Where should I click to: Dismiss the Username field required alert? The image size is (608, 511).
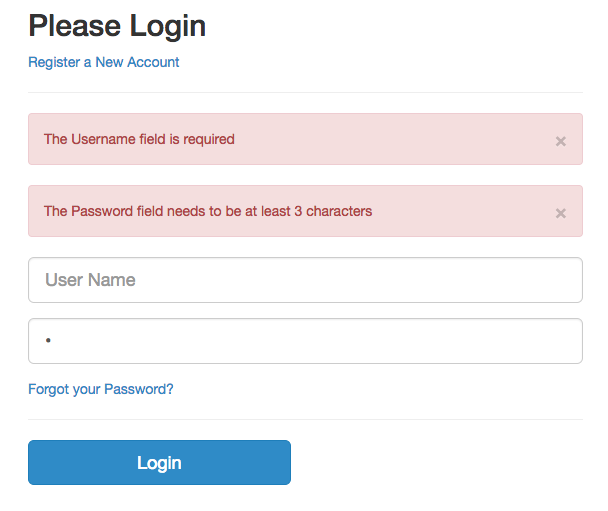pos(561,141)
